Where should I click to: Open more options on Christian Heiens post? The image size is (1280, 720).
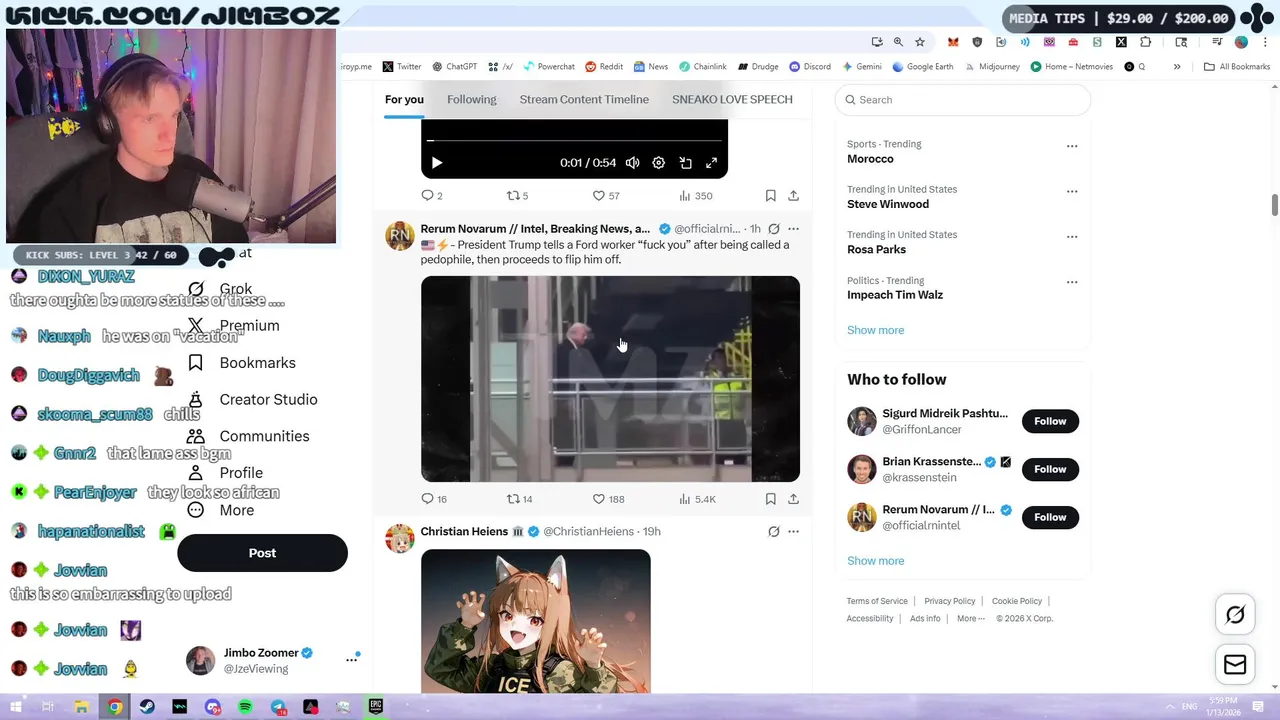(x=793, y=531)
